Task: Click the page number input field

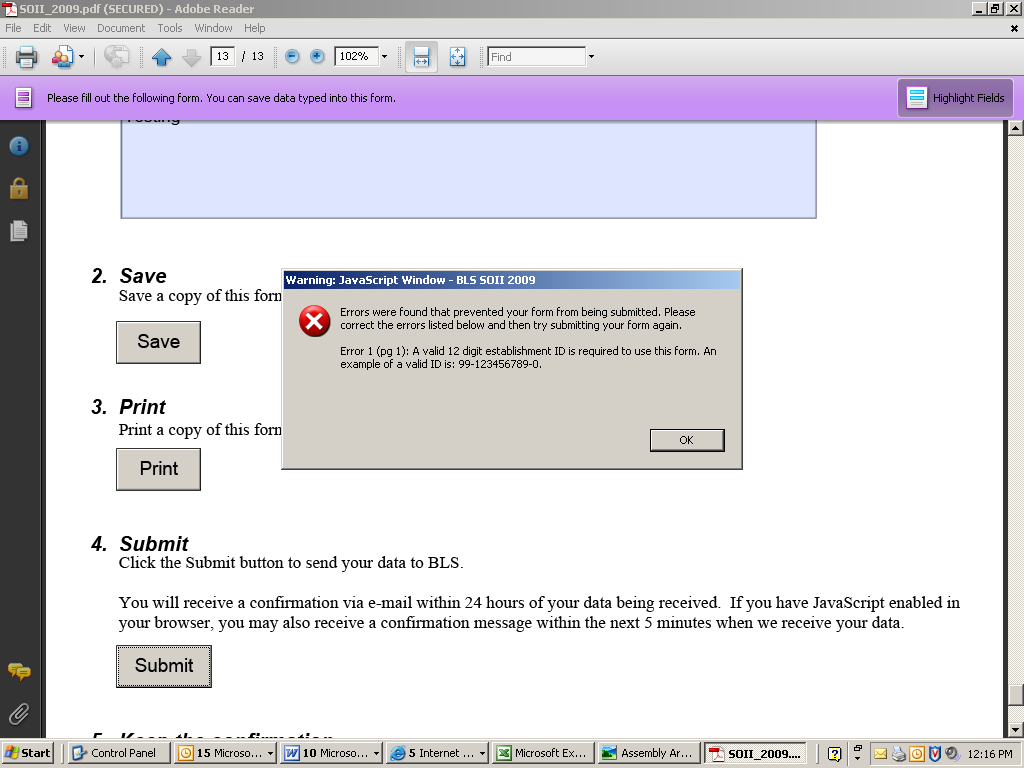Action: tap(222, 57)
